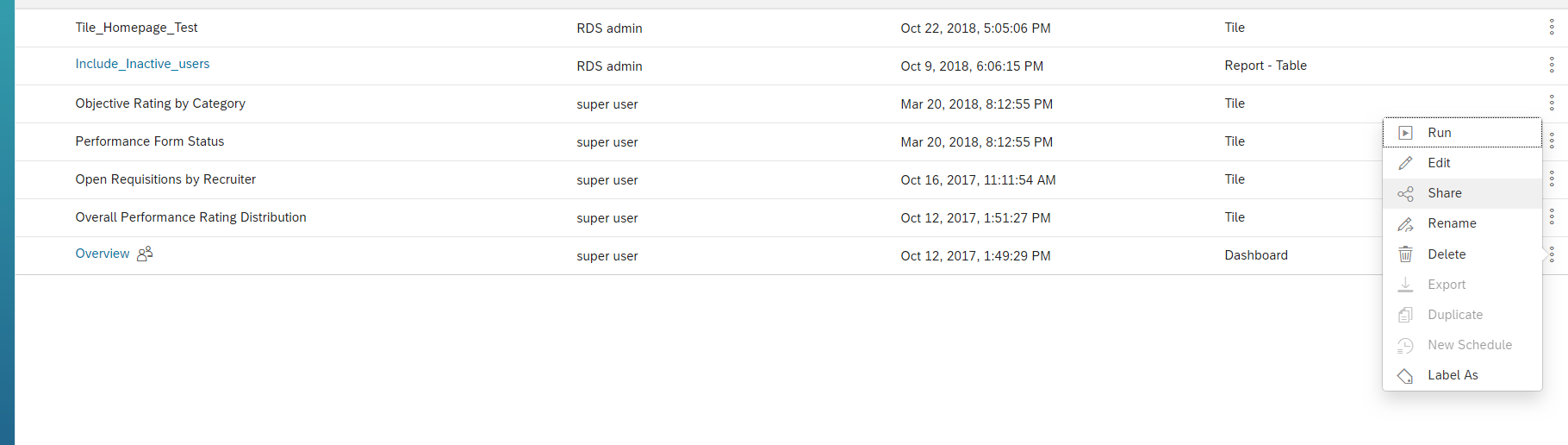Open the Overview dashboard link
This screenshot has height=445, width=1568.
[103, 254]
